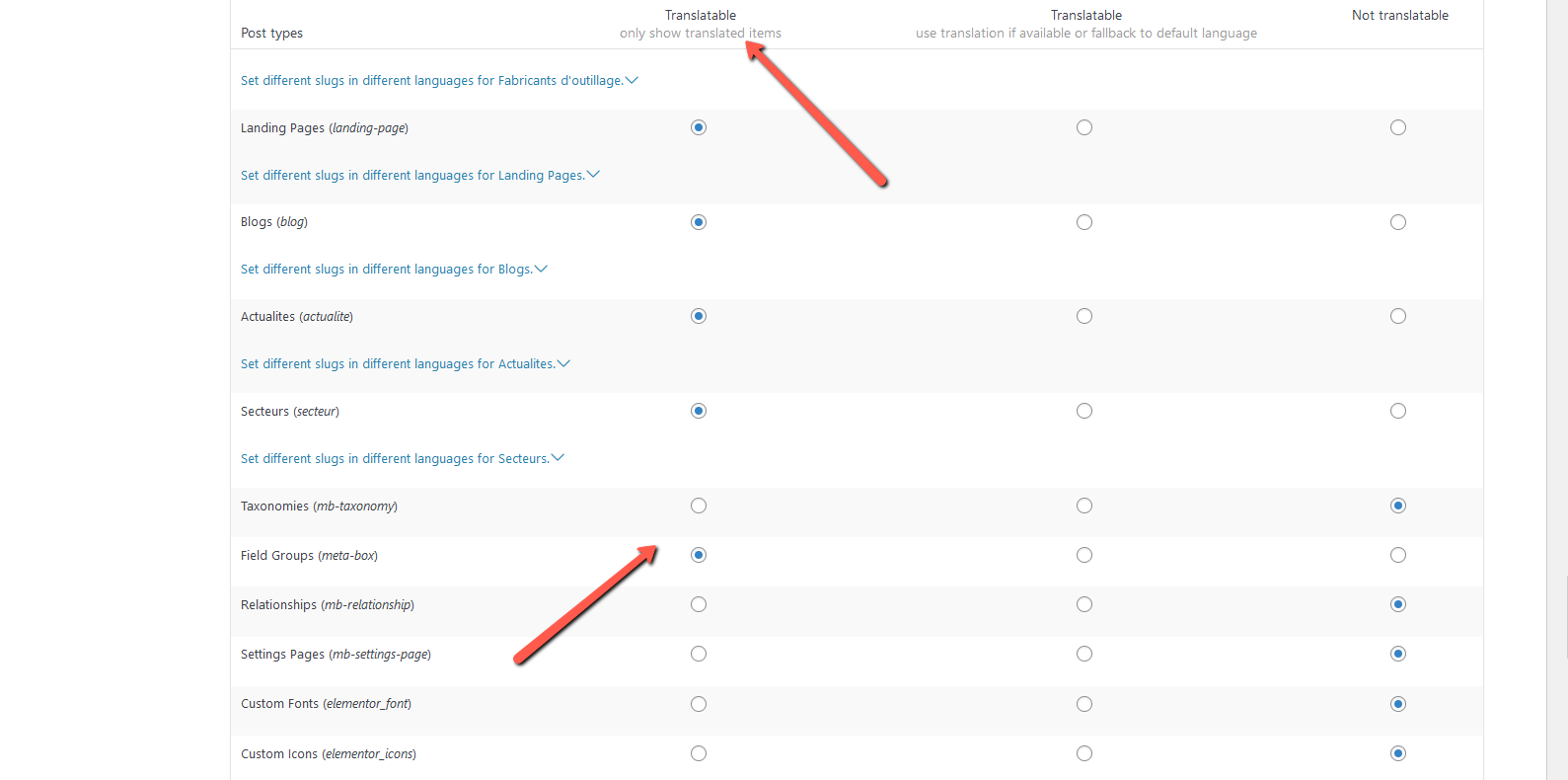Choose fallback translation for Field Groups
Screen dimensions: 1568x780
(1084, 555)
